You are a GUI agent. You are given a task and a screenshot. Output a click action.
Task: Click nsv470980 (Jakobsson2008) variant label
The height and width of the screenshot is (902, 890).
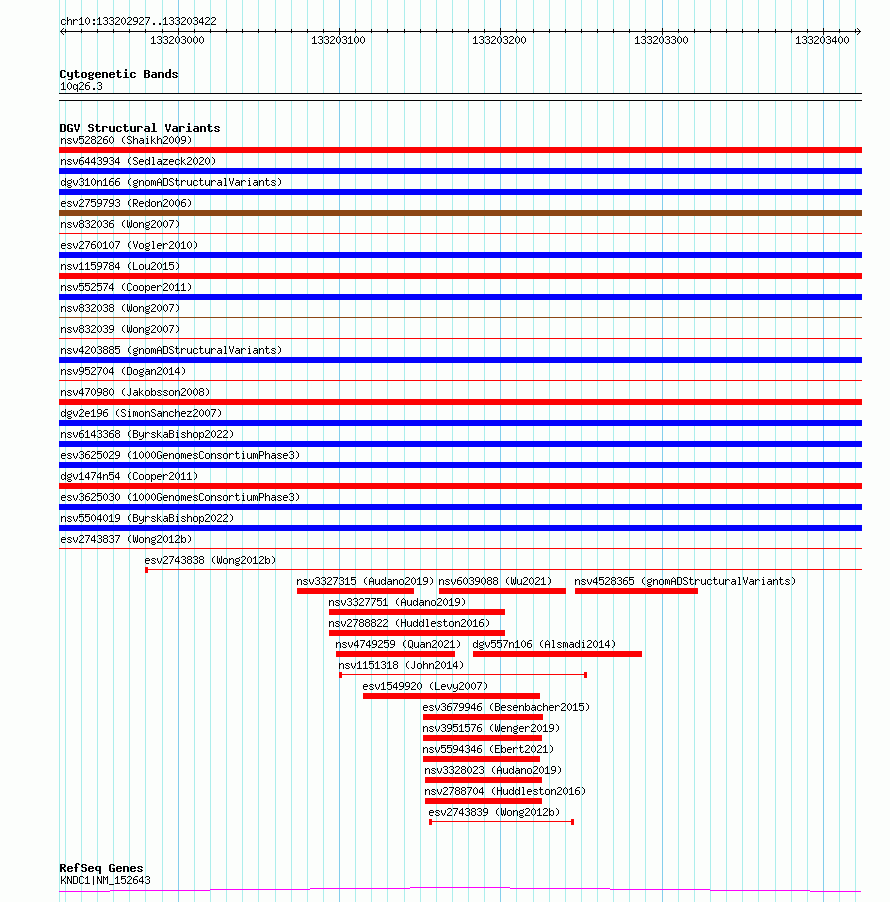point(135,392)
